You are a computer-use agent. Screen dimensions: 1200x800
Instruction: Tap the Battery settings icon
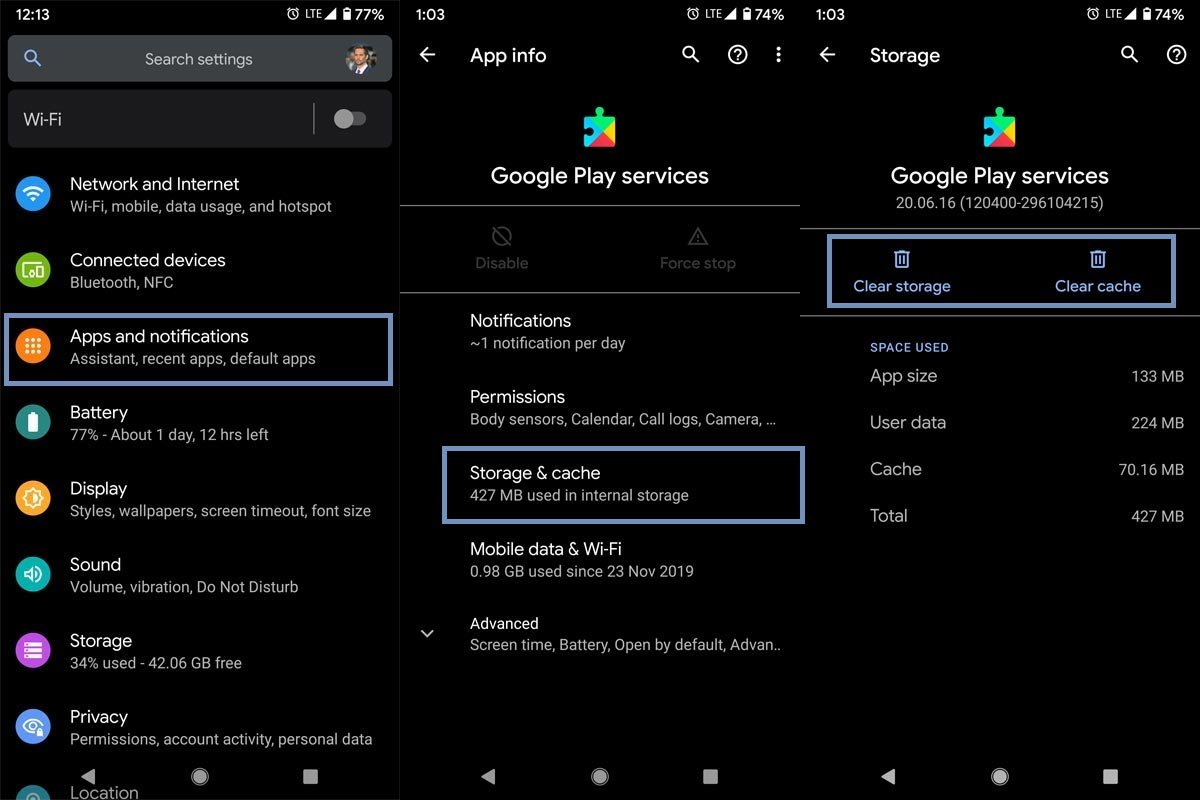[33, 423]
